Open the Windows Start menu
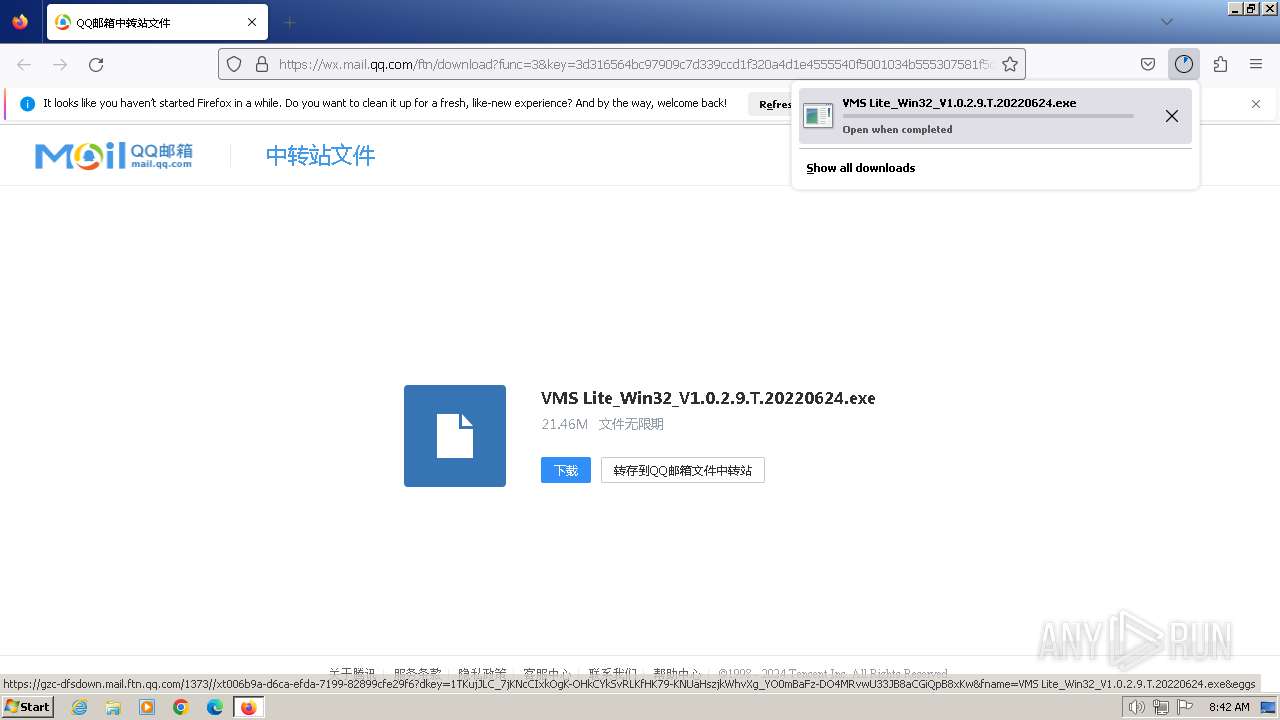 point(28,706)
